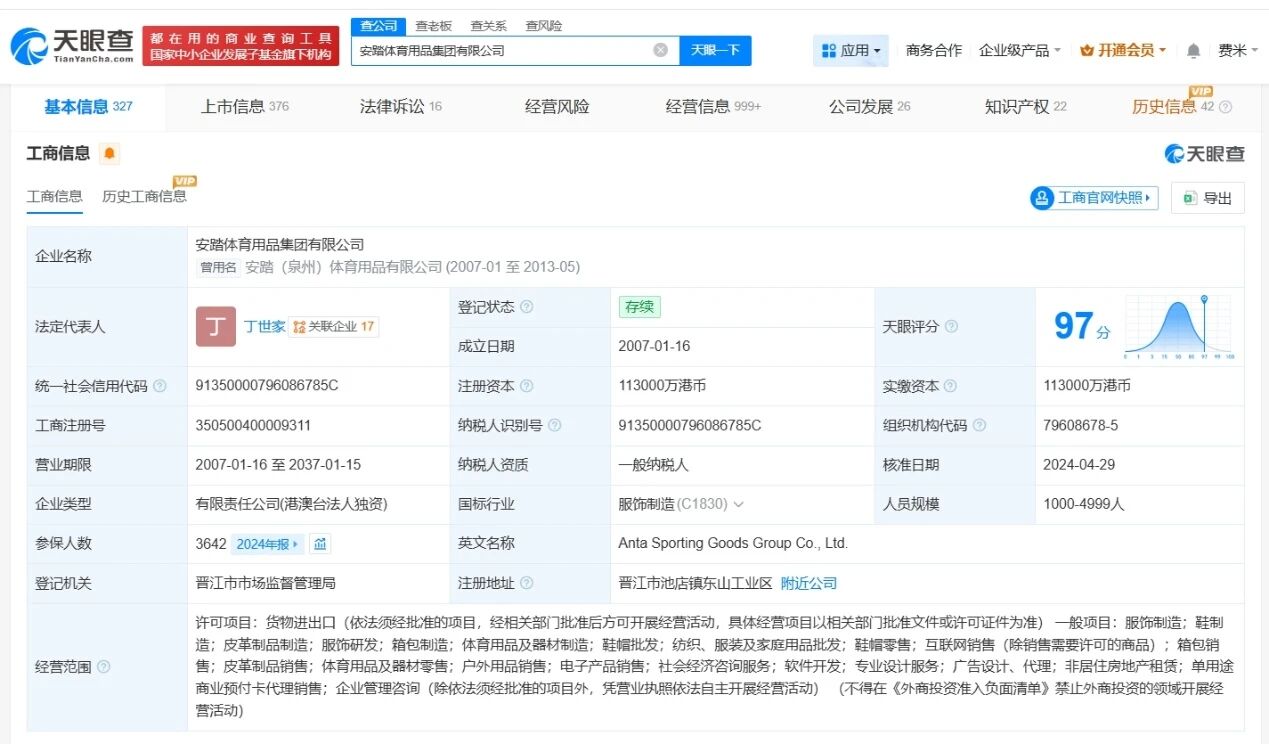The height and width of the screenshot is (744, 1269).
Task: Click the English name Anta Sporting Goods Group
Action: click(733, 544)
